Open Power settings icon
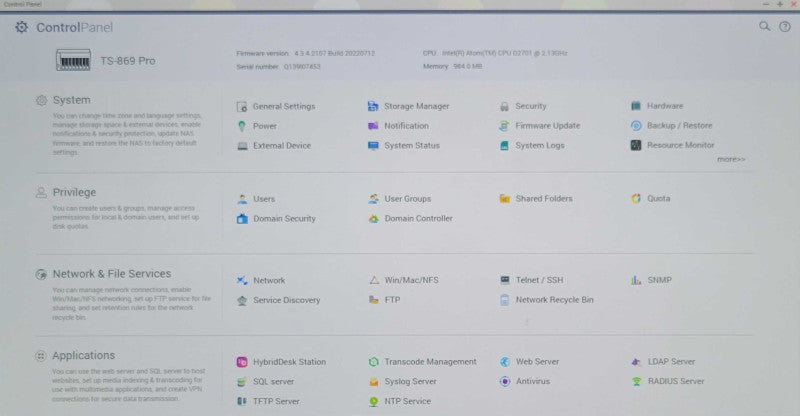This screenshot has height=416, width=800. tap(242, 126)
